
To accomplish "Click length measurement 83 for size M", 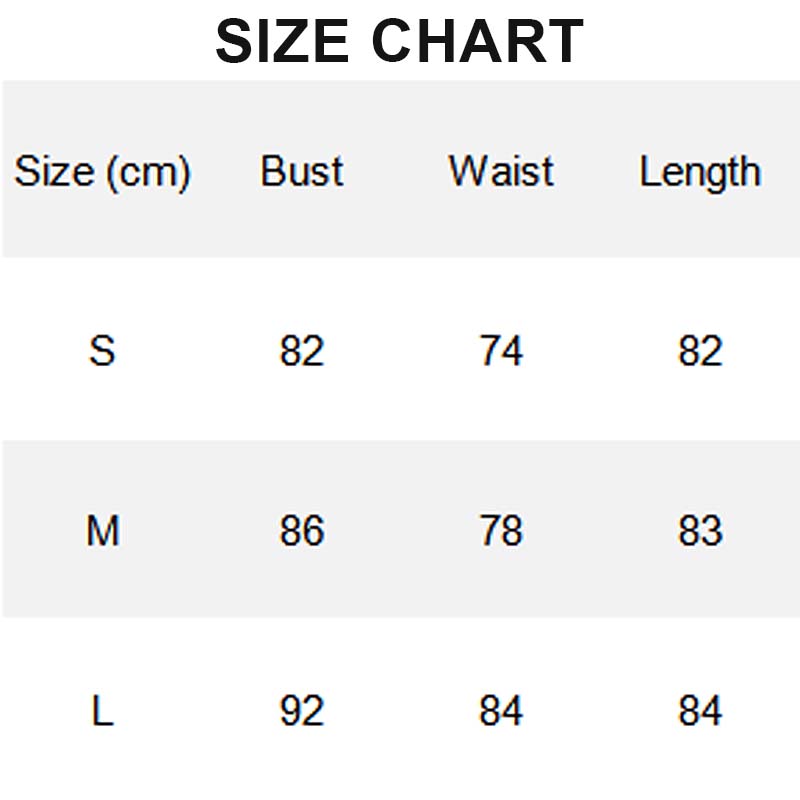I will tap(700, 530).
